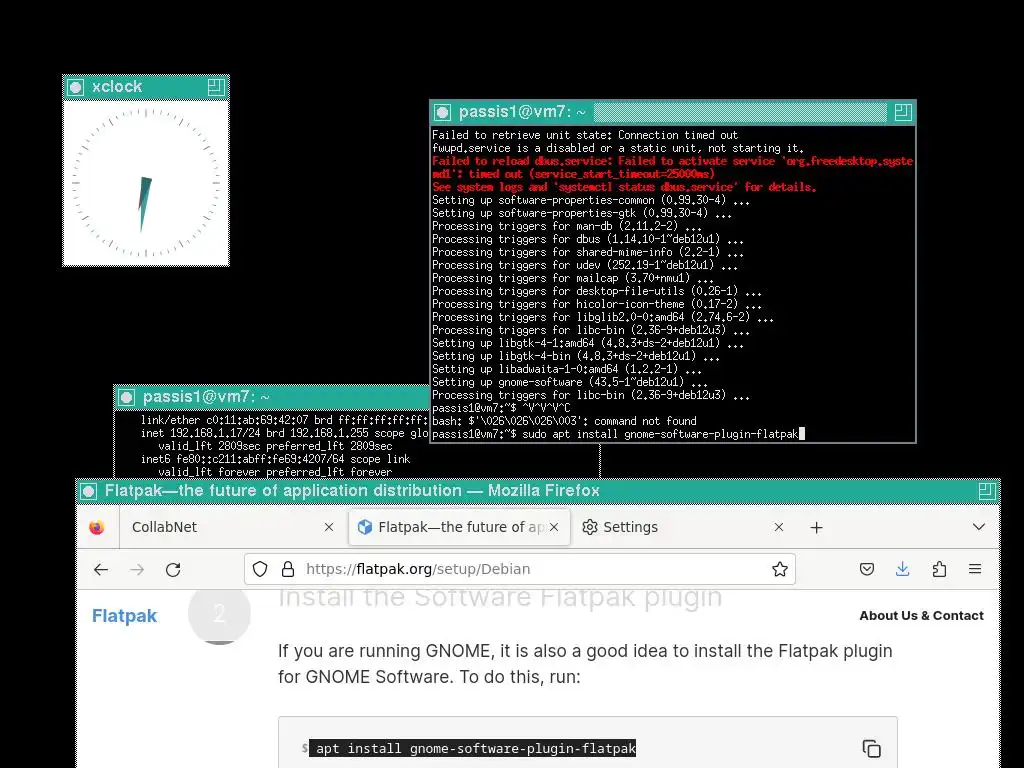
Task: Open tracking protection shield icon
Action: click(260, 569)
